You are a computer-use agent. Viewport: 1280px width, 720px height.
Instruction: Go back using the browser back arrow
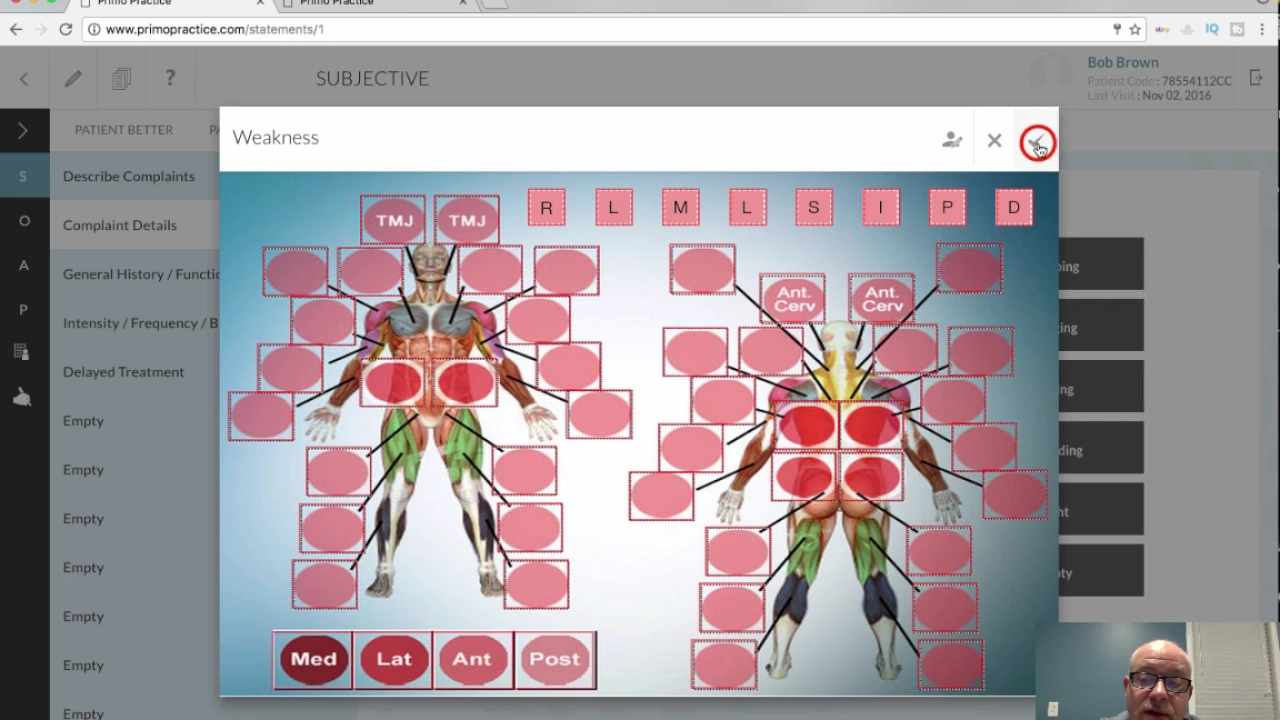pos(16,29)
